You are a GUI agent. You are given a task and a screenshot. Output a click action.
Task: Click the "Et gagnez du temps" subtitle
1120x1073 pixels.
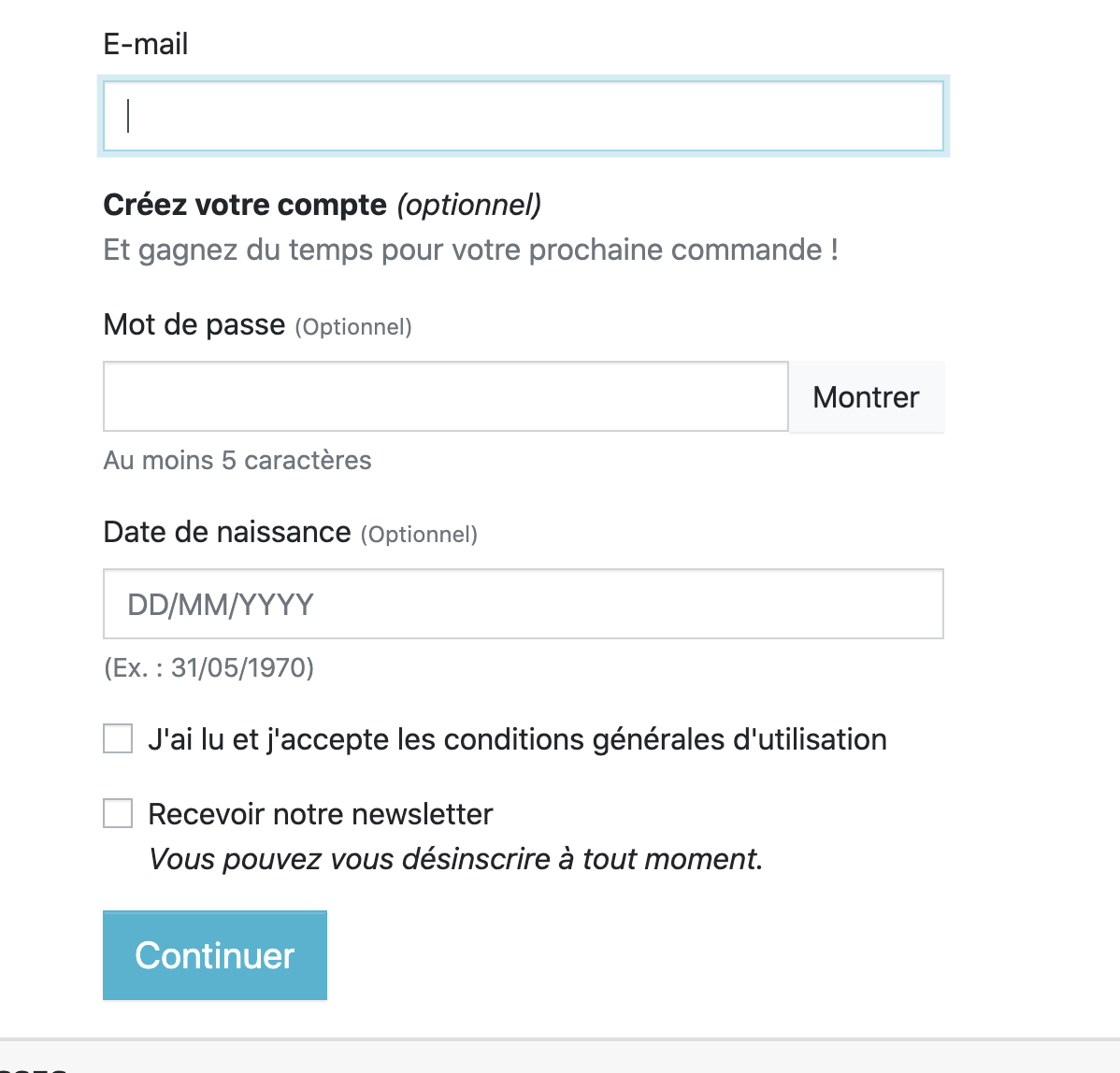click(470, 250)
